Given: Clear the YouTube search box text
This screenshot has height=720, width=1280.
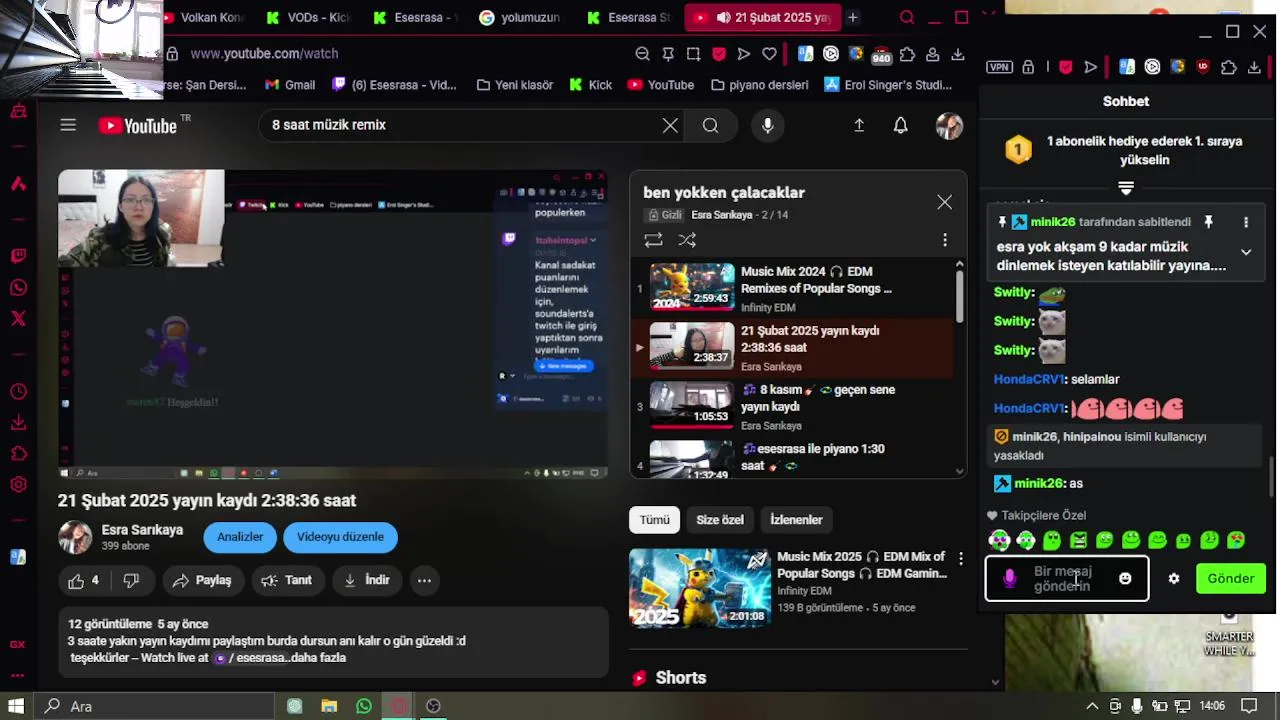Looking at the screenshot, I should tap(670, 125).
